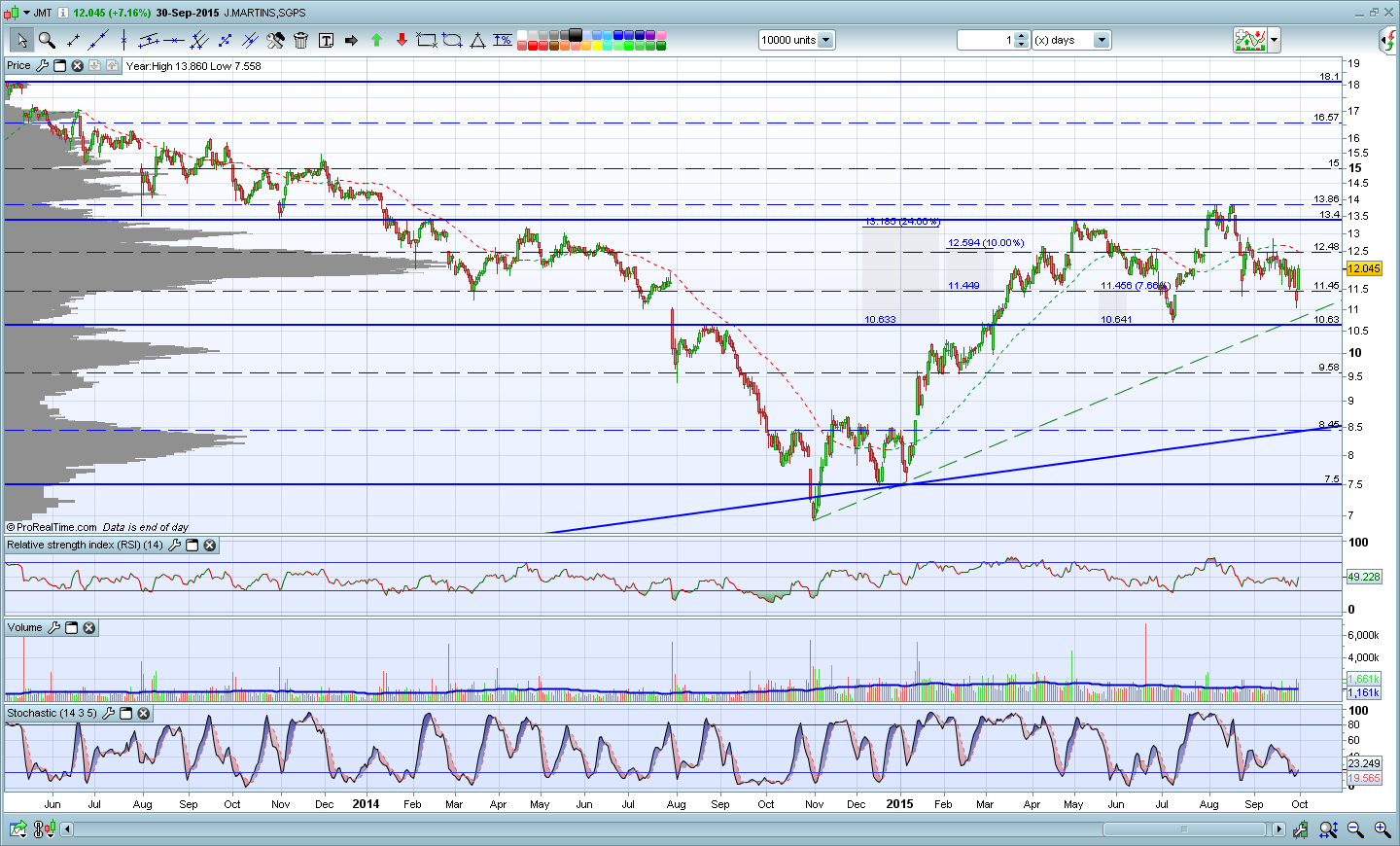Viewport: 1400px width, 846px height.
Task: Pick the dotted diagonal arrow-line tool
Action: point(225,40)
